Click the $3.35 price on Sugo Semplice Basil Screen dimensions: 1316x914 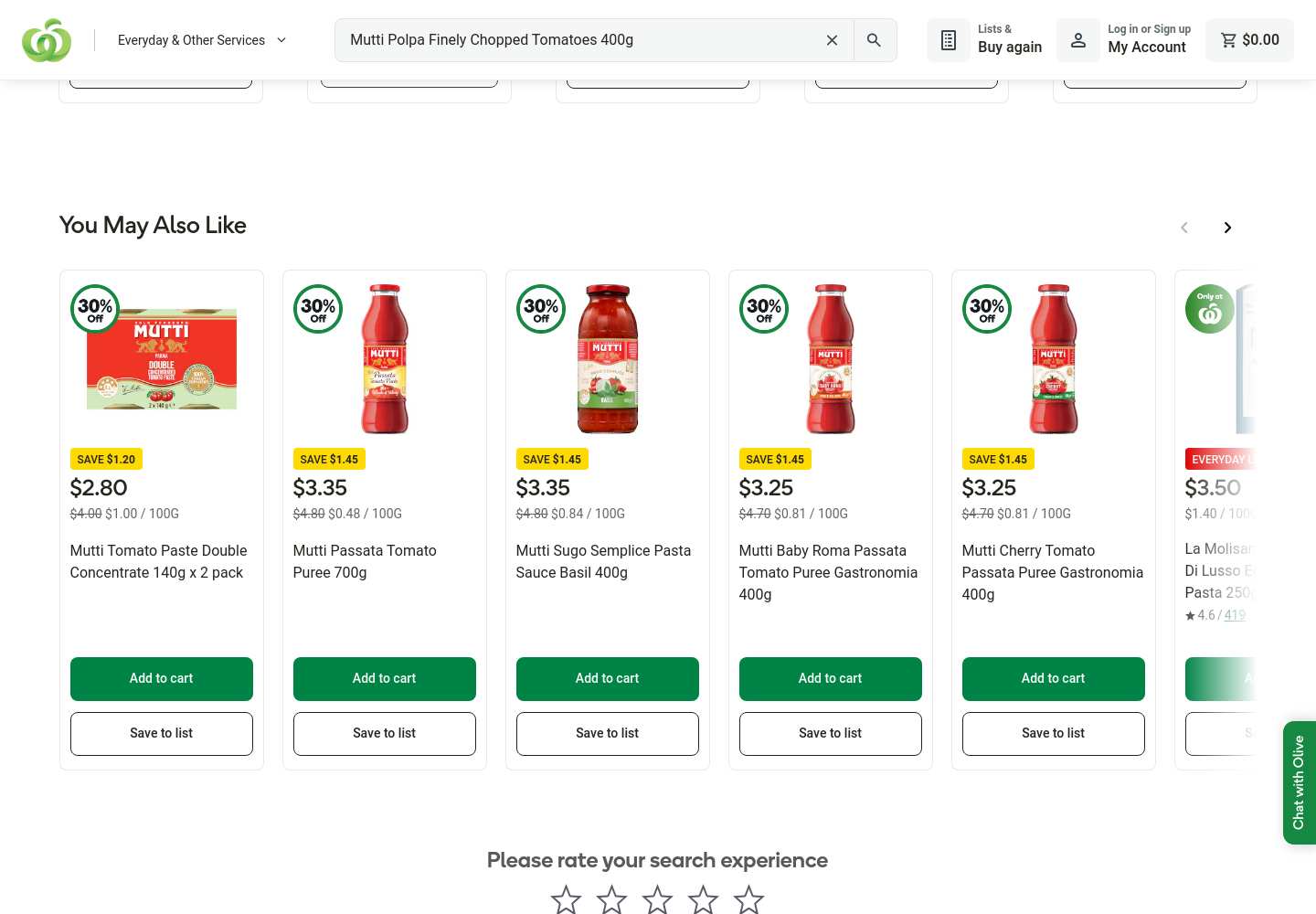tap(543, 488)
